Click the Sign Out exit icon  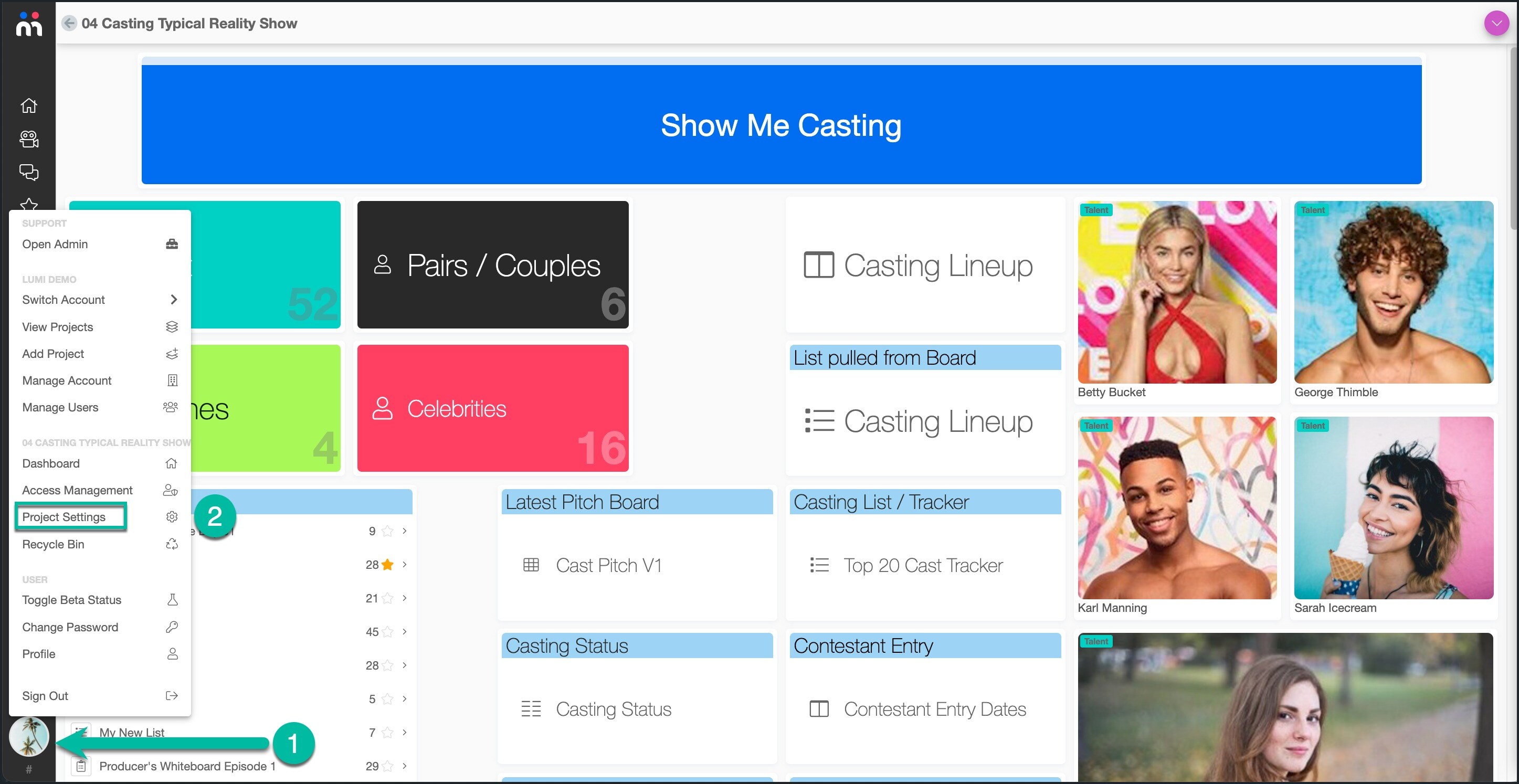[172, 696]
